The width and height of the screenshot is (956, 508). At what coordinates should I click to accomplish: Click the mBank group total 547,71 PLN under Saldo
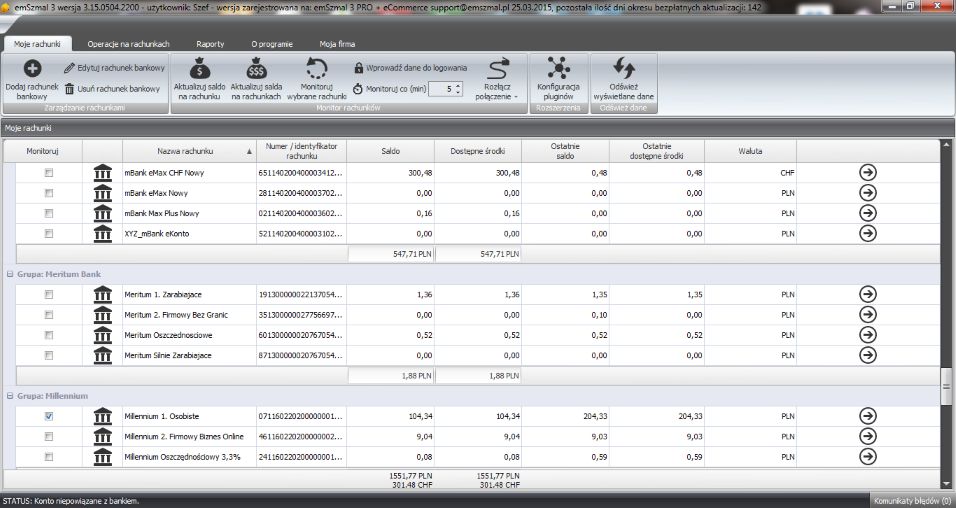[390, 254]
